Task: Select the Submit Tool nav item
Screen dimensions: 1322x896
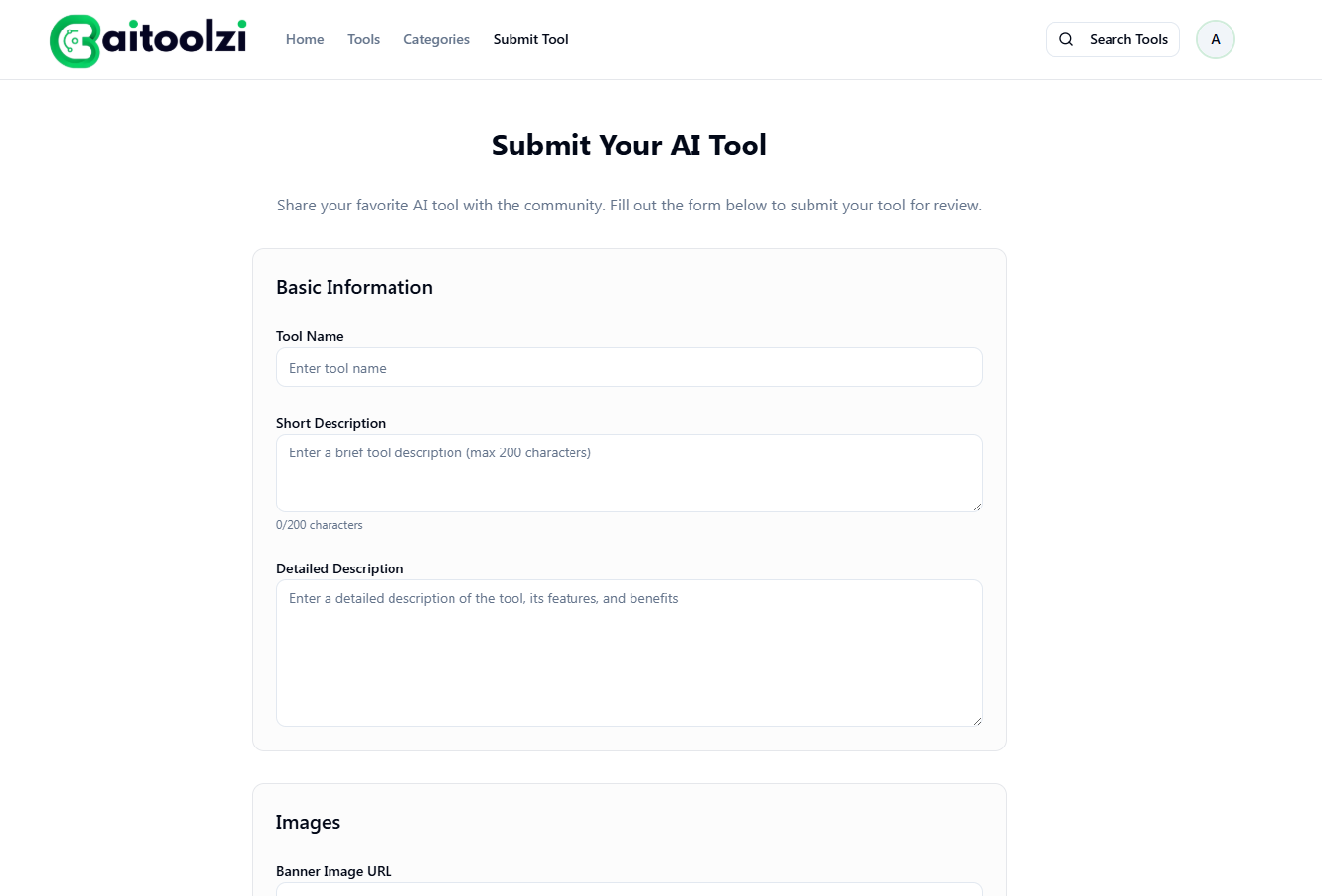Action: click(530, 39)
